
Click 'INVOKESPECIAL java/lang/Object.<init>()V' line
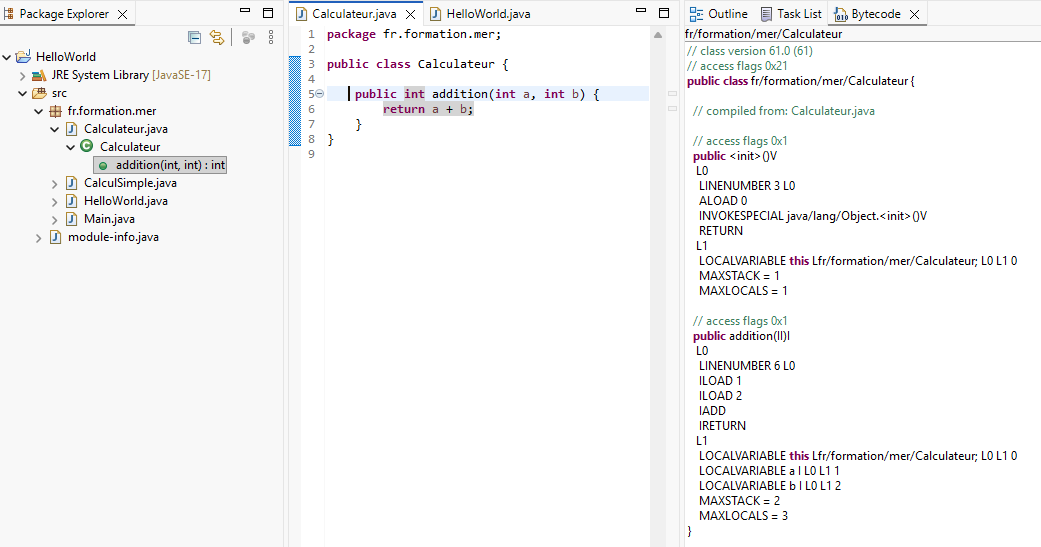pyautogui.click(x=813, y=216)
